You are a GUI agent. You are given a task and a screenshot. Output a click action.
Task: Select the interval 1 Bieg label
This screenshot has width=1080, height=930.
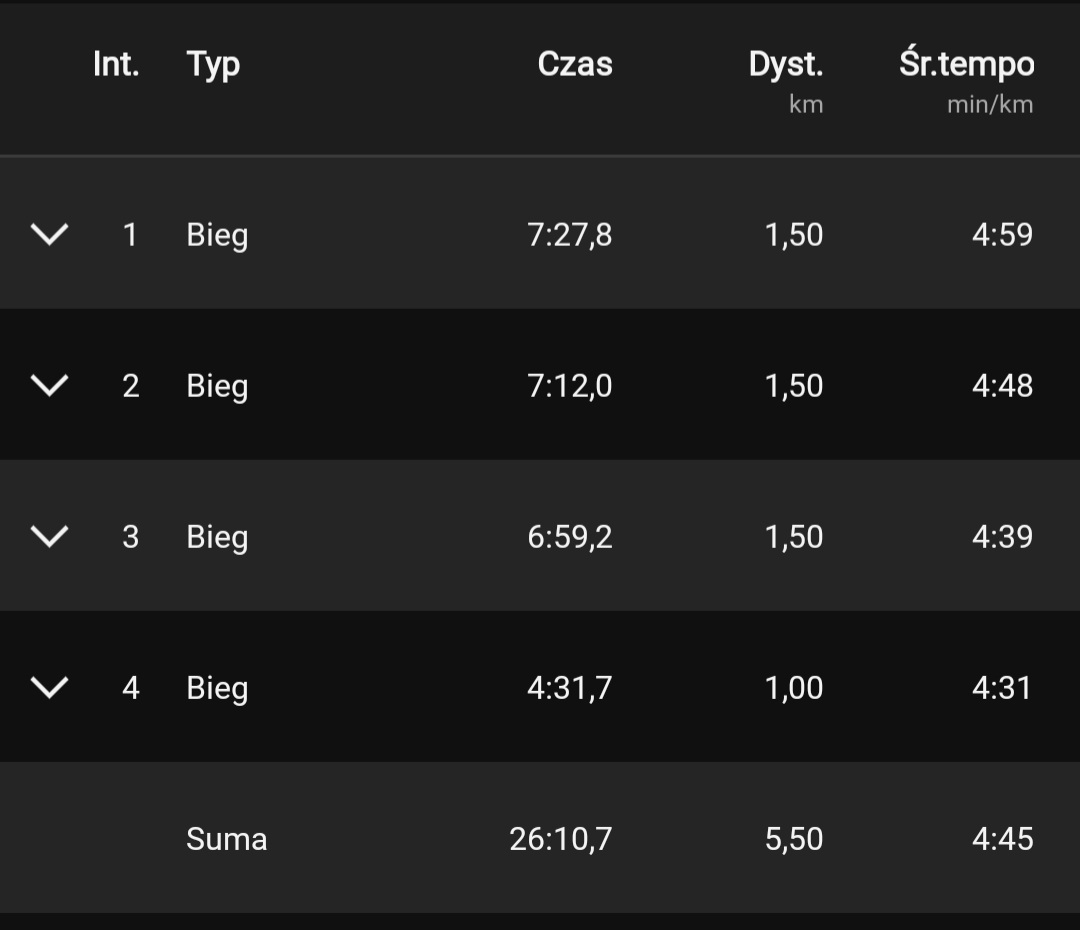tap(217, 236)
